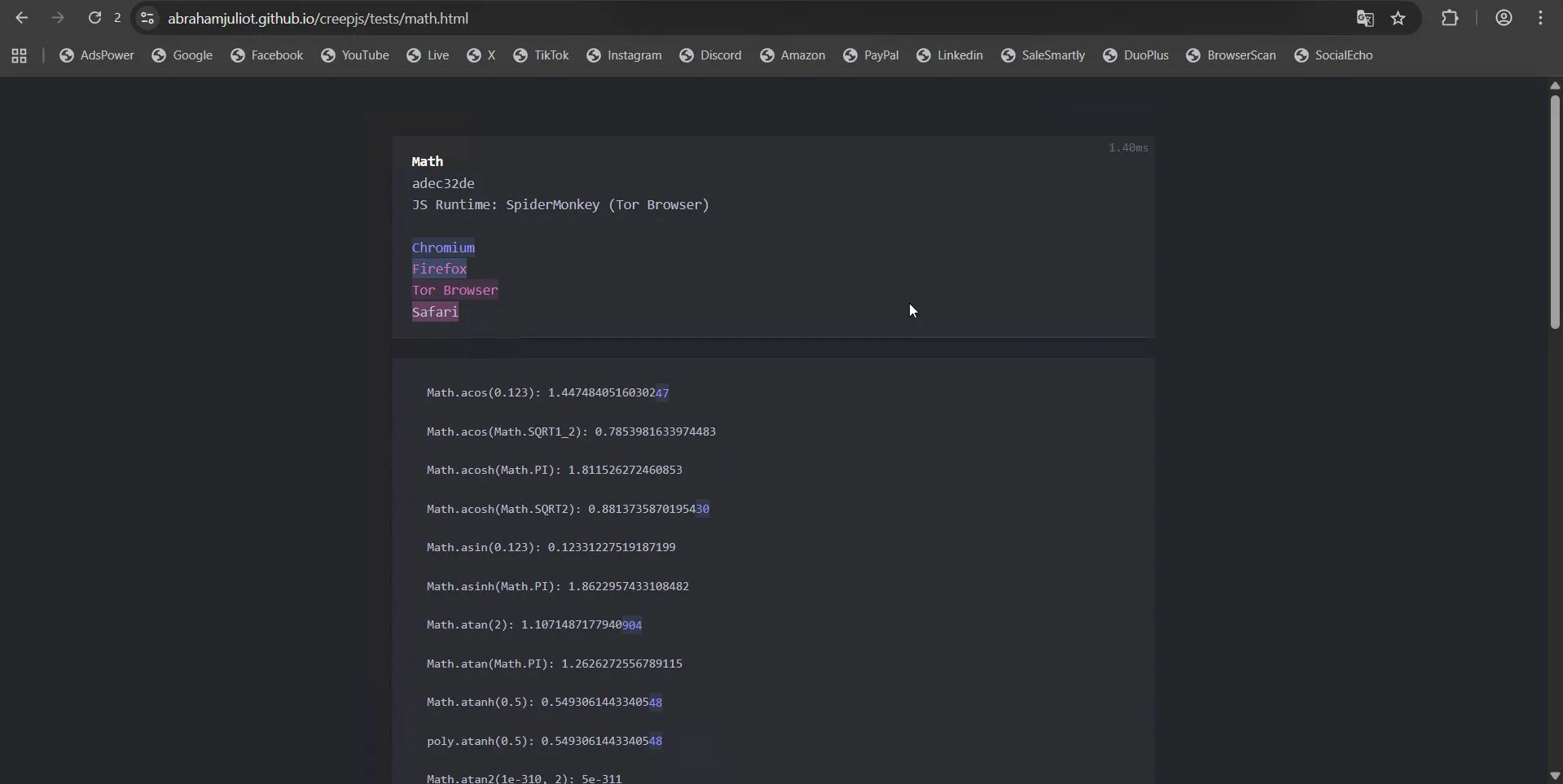Select the Chromium label
The width and height of the screenshot is (1563, 784).
pyautogui.click(x=443, y=247)
